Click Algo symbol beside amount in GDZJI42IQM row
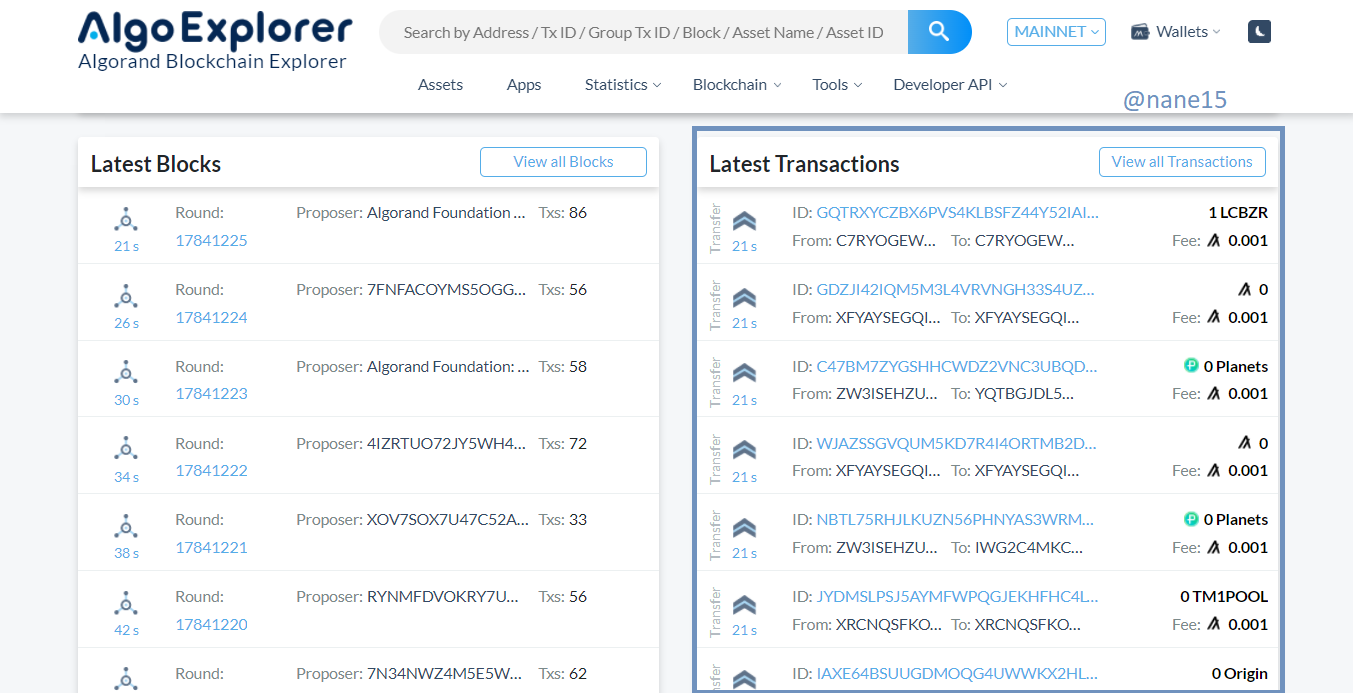The height and width of the screenshot is (693, 1353). (1245, 290)
